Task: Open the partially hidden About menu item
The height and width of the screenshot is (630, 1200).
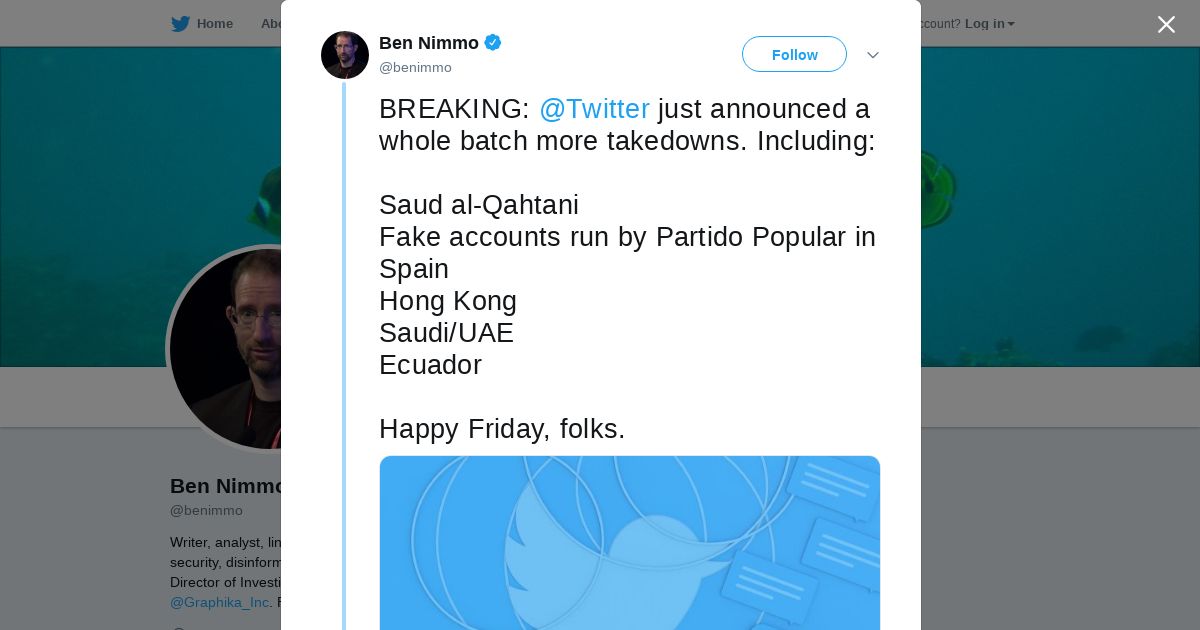Action: click(x=270, y=24)
